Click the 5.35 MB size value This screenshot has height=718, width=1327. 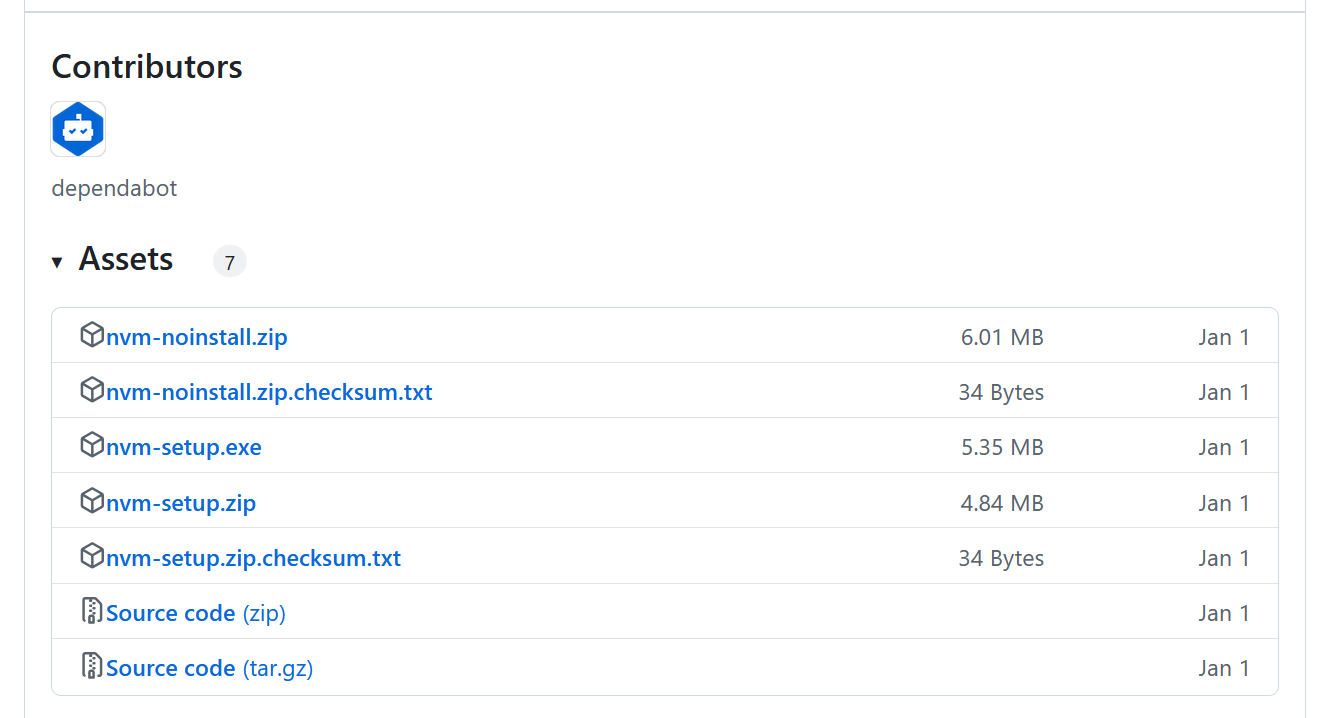1002,447
